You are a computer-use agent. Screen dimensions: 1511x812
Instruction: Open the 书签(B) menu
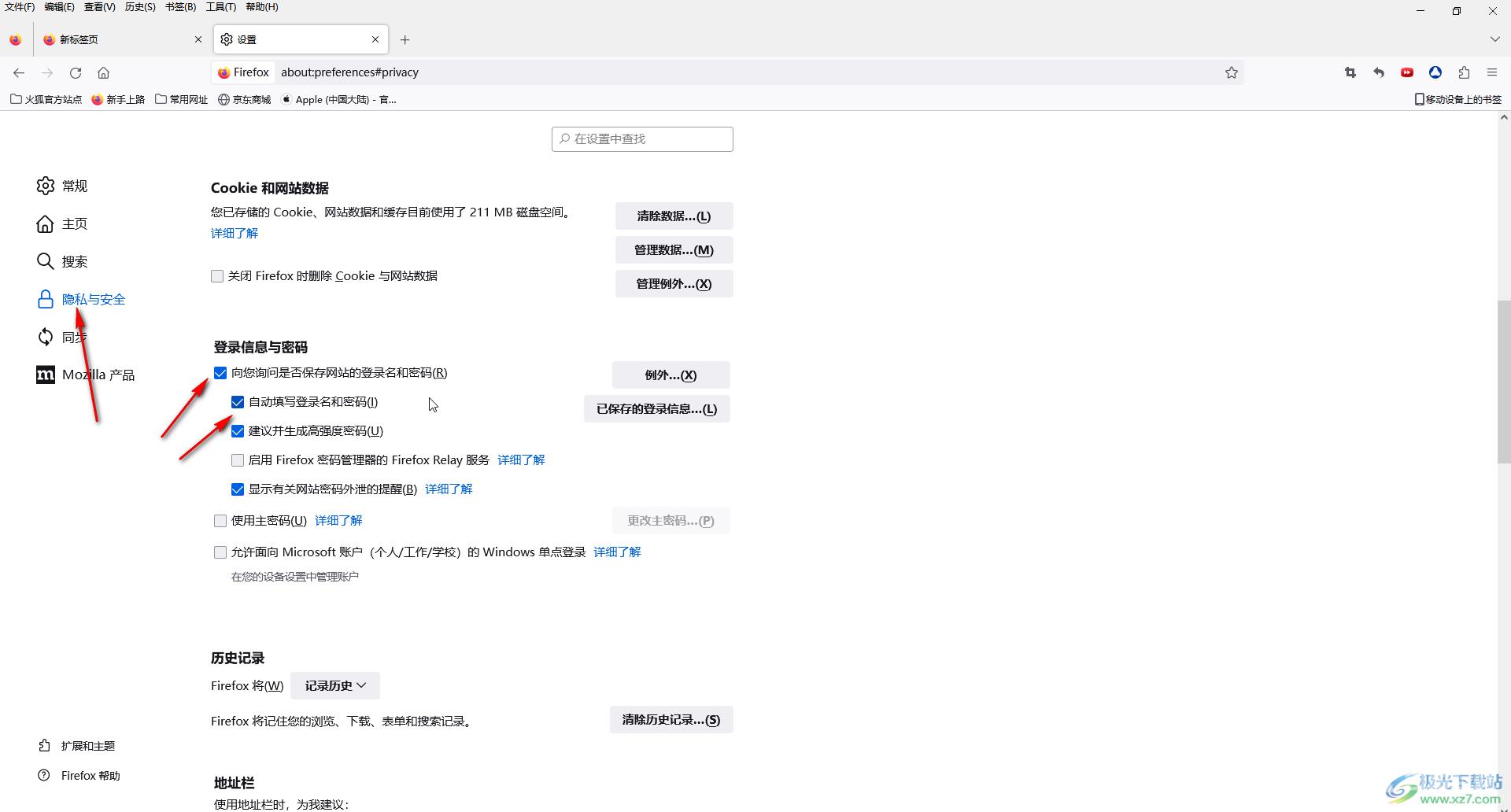click(180, 7)
